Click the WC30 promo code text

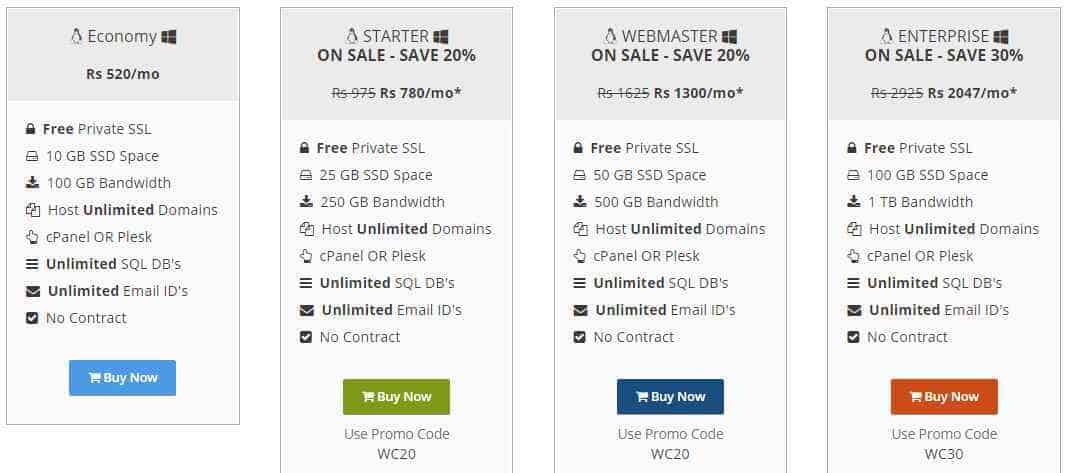[x=944, y=454]
